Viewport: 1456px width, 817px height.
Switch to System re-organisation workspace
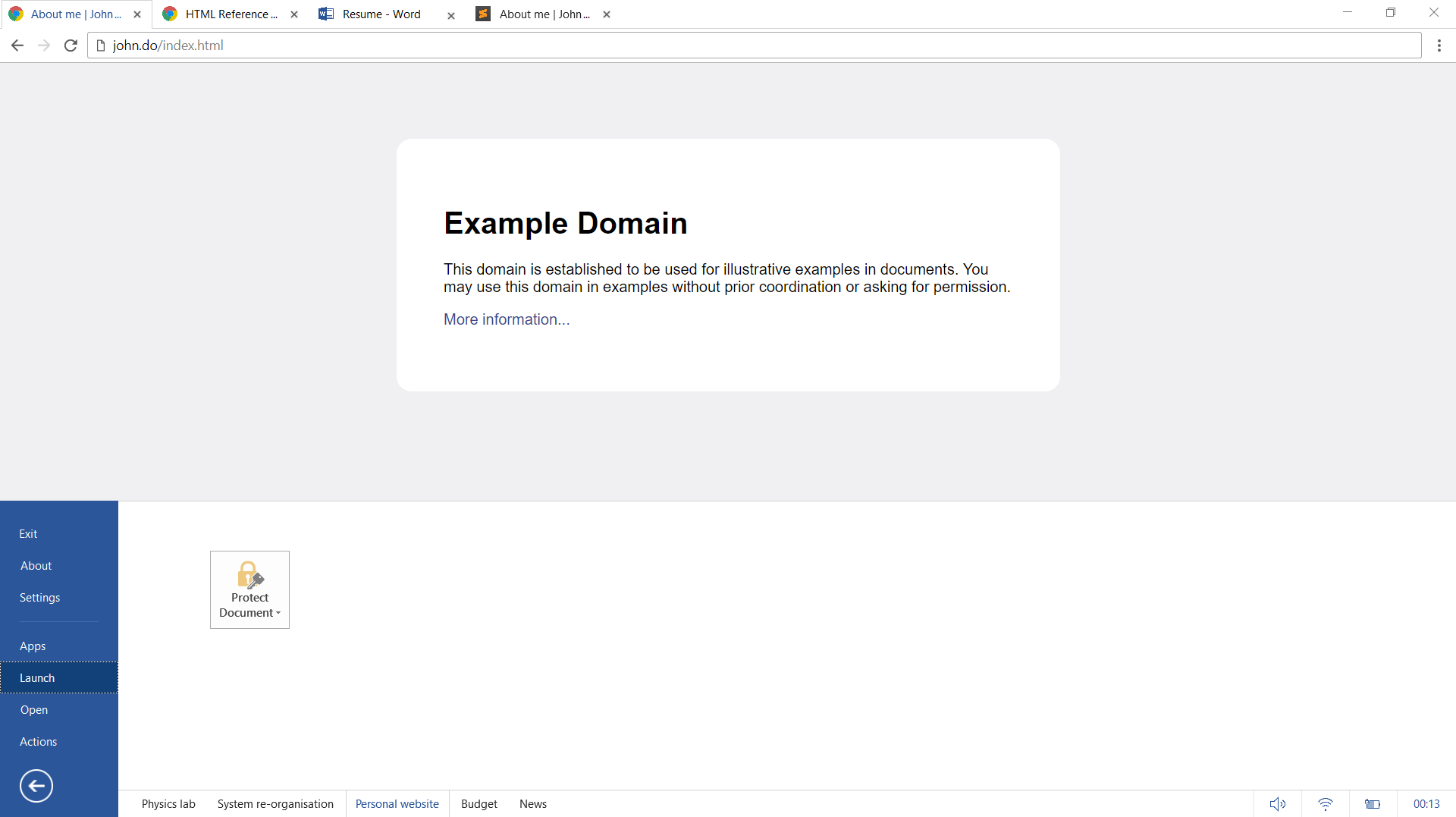[x=275, y=804]
